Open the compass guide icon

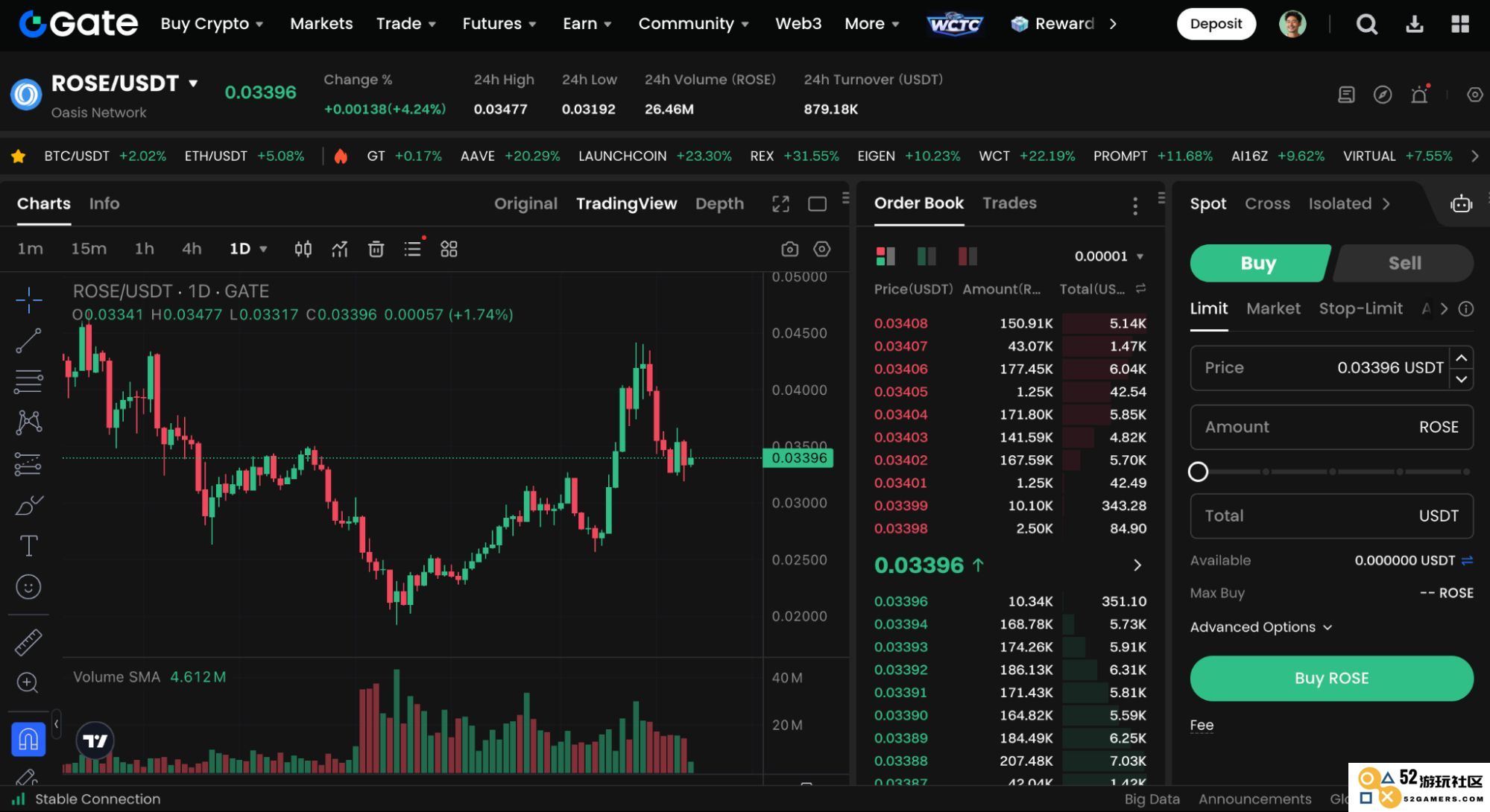click(1383, 95)
